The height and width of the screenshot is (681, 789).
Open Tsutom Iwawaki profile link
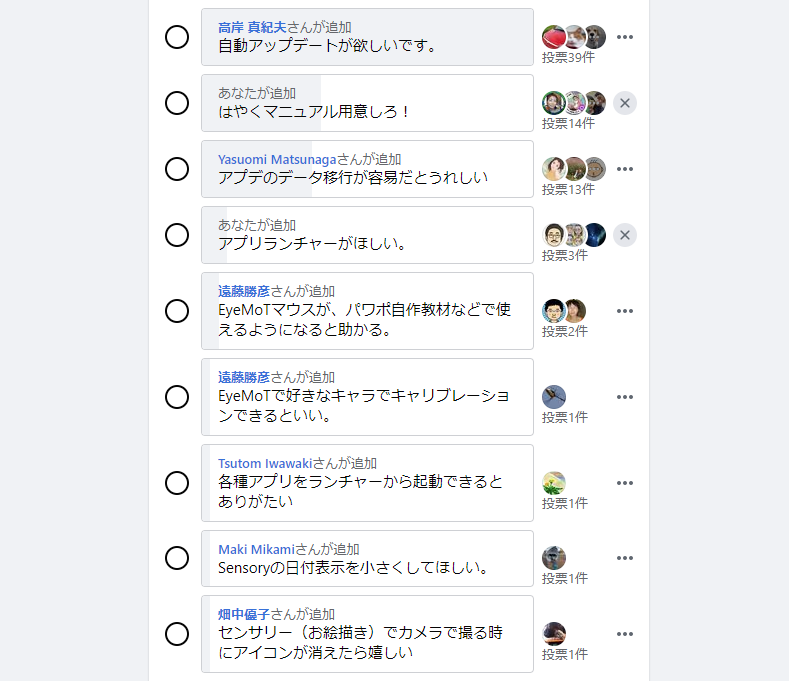[265, 463]
